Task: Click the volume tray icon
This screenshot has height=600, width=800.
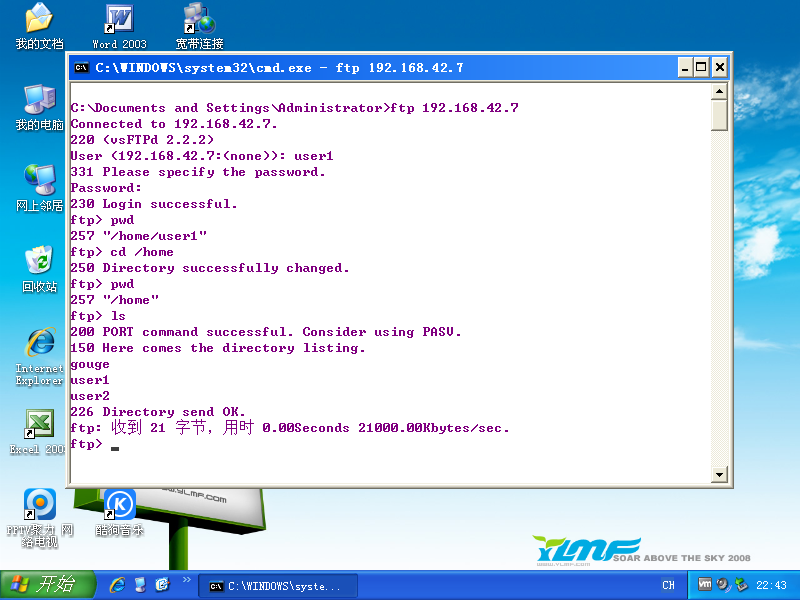Action: coord(723,584)
